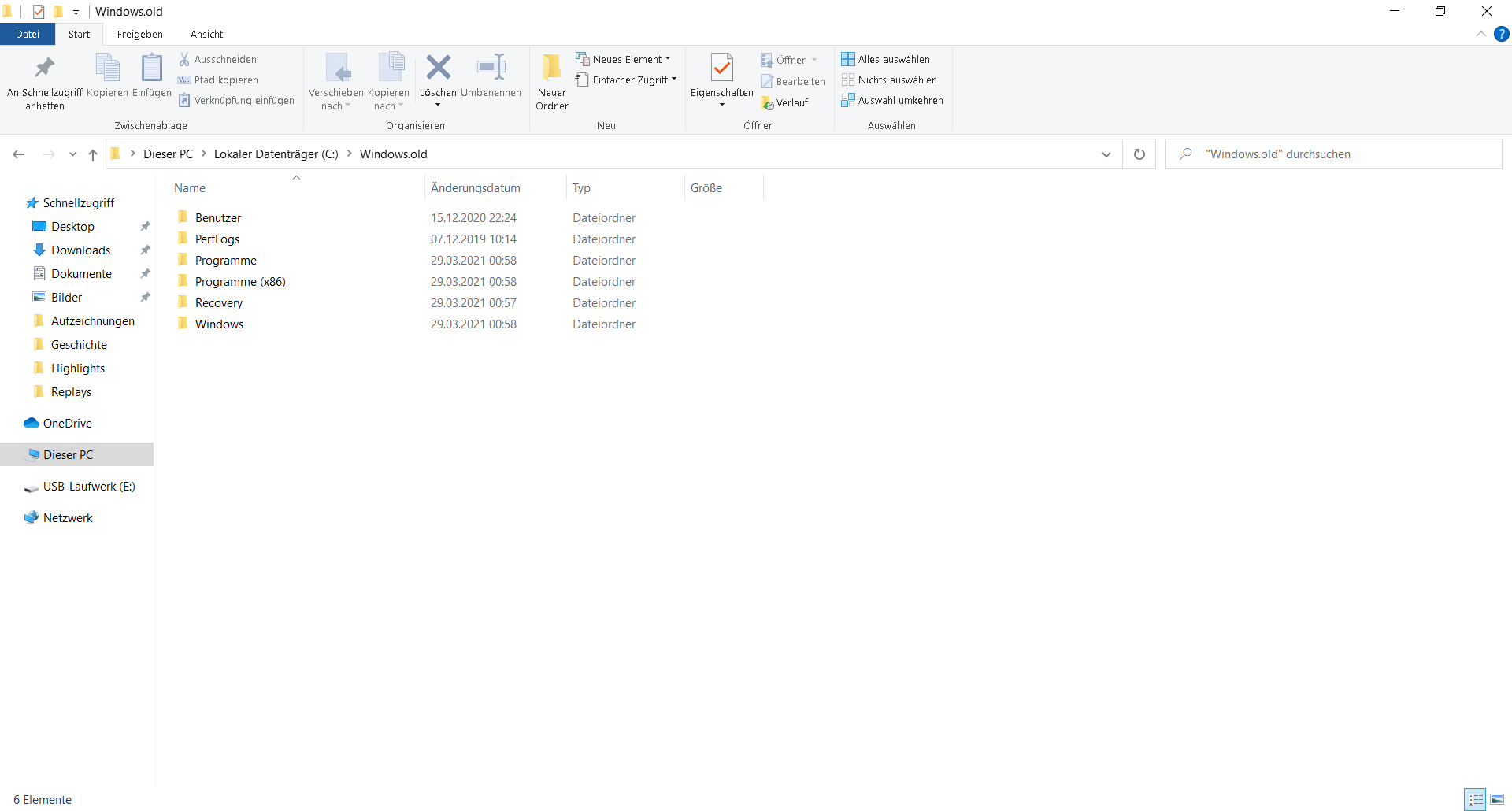Open Quick Access Toolbar customize dropdown
This screenshot has width=1512, height=811.
pyautogui.click(x=76, y=12)
